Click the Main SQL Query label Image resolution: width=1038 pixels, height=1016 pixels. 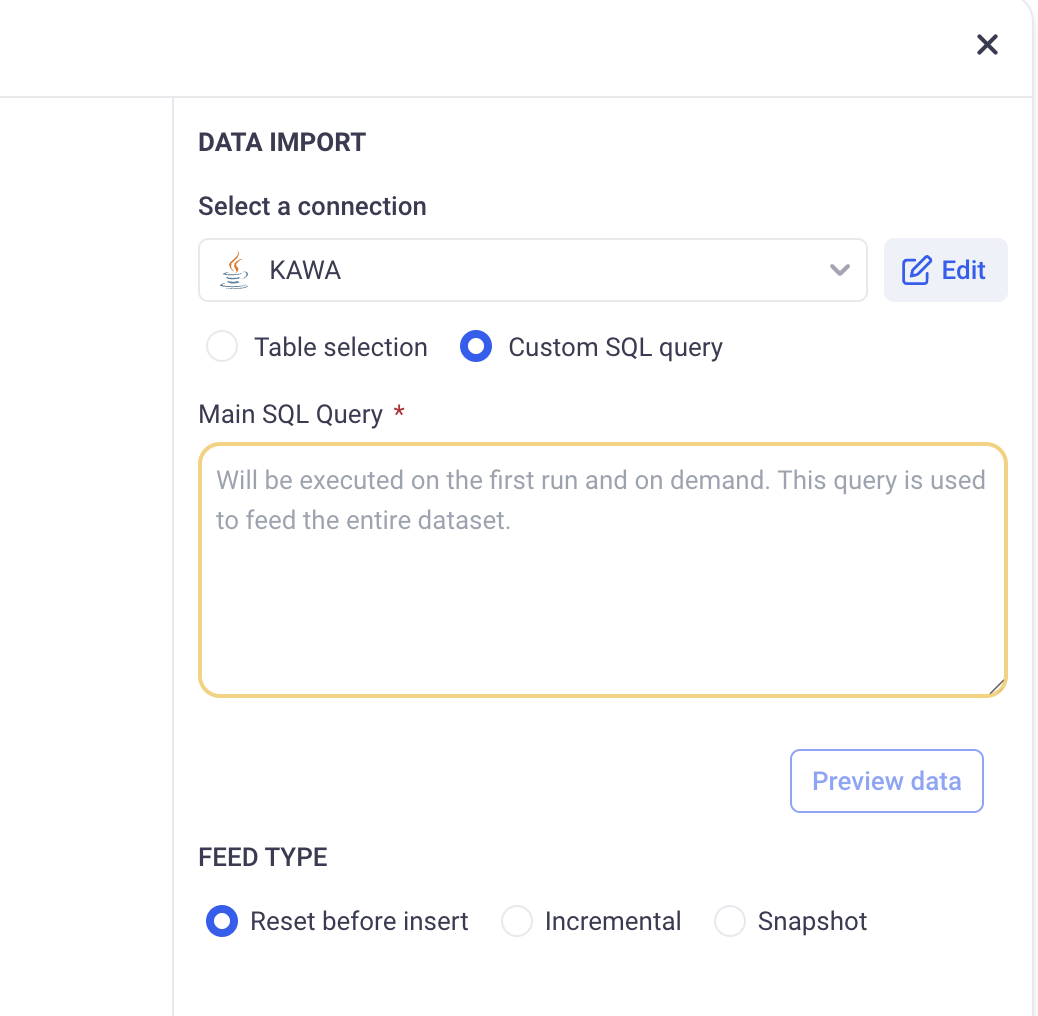pyautogui.click(x=290, y=414)
